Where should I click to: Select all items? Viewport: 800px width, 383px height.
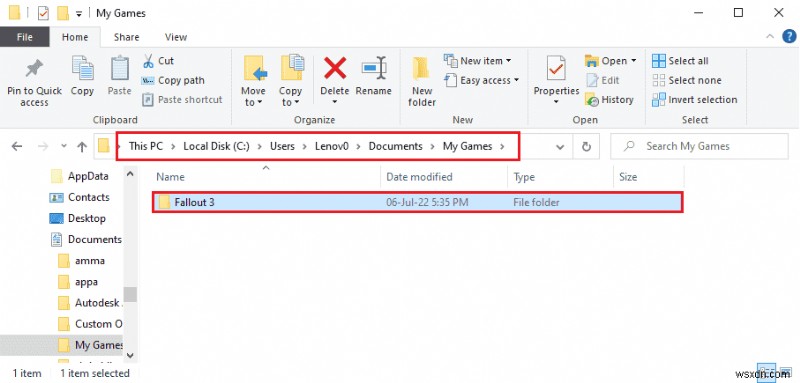click(x=681, y=61)
